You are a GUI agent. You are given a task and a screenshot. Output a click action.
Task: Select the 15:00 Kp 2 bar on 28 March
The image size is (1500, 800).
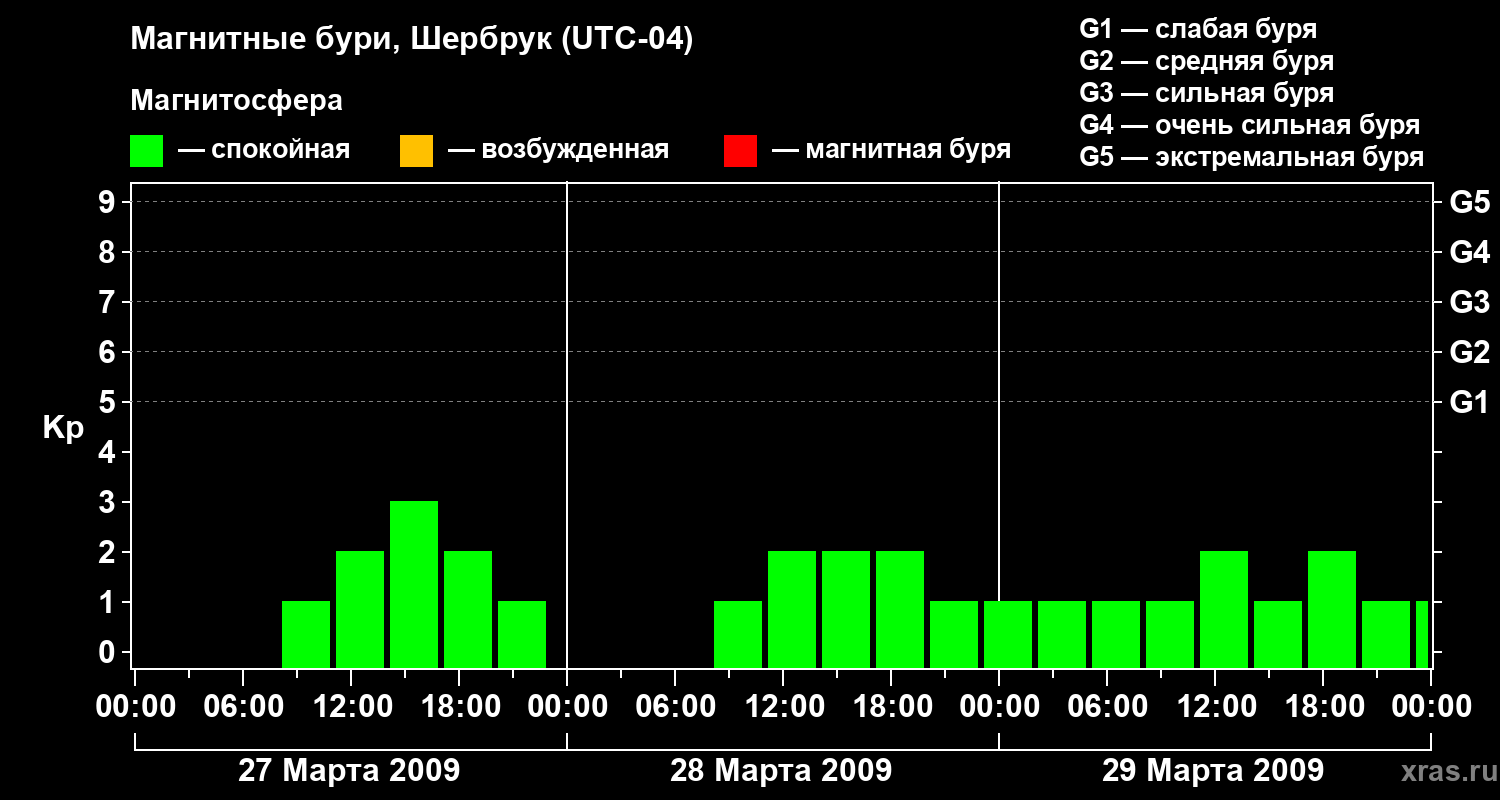tap(846, 609)
